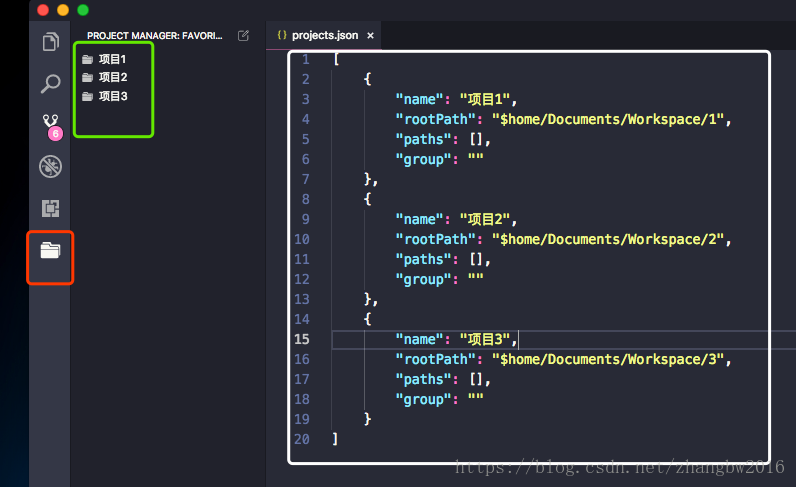
Task: Click the "paths" key on line 17
Action: click(423, 379)
